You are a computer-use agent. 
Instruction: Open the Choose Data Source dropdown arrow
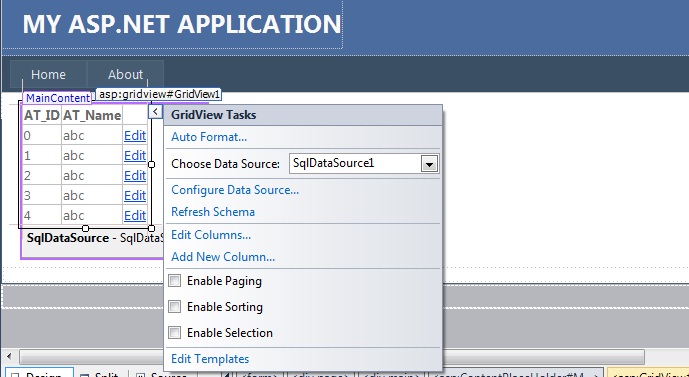[x=429, y=164]
